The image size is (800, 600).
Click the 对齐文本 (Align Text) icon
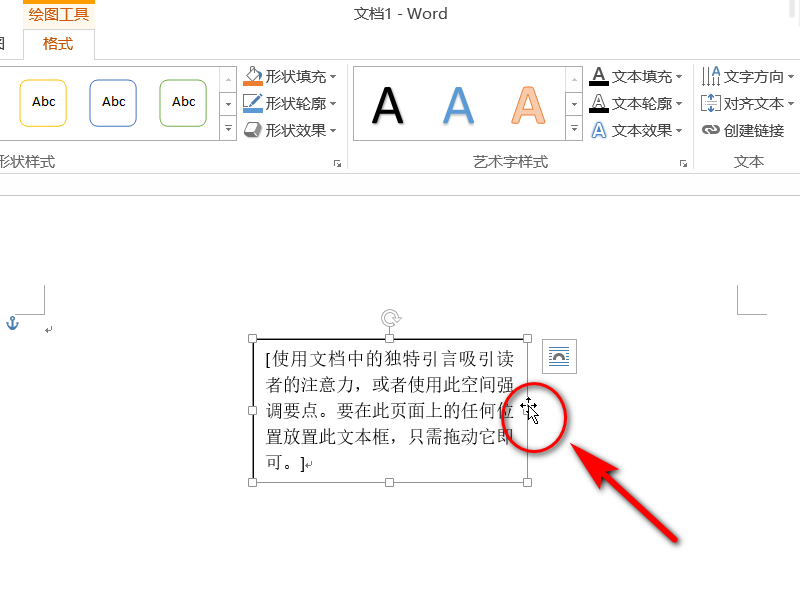coord(712,103)
